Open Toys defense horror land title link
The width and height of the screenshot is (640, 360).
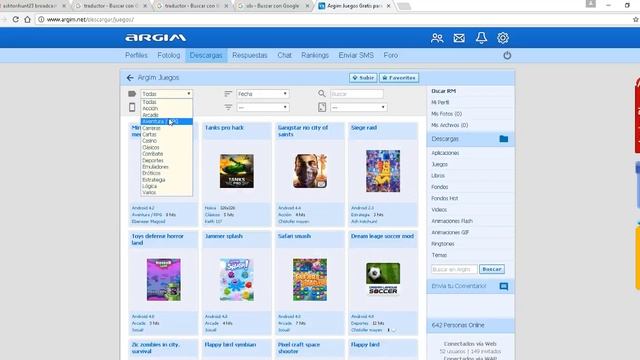tap(158, 239)
